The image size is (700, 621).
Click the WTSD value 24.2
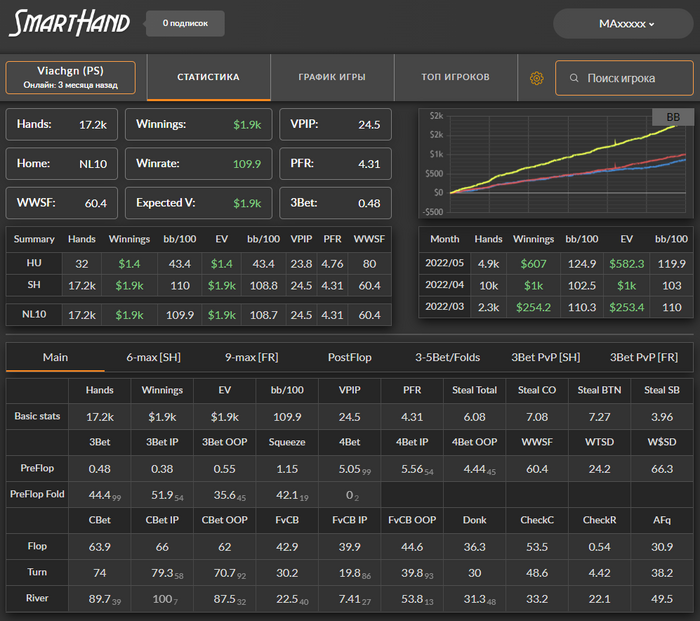(599, 469)
